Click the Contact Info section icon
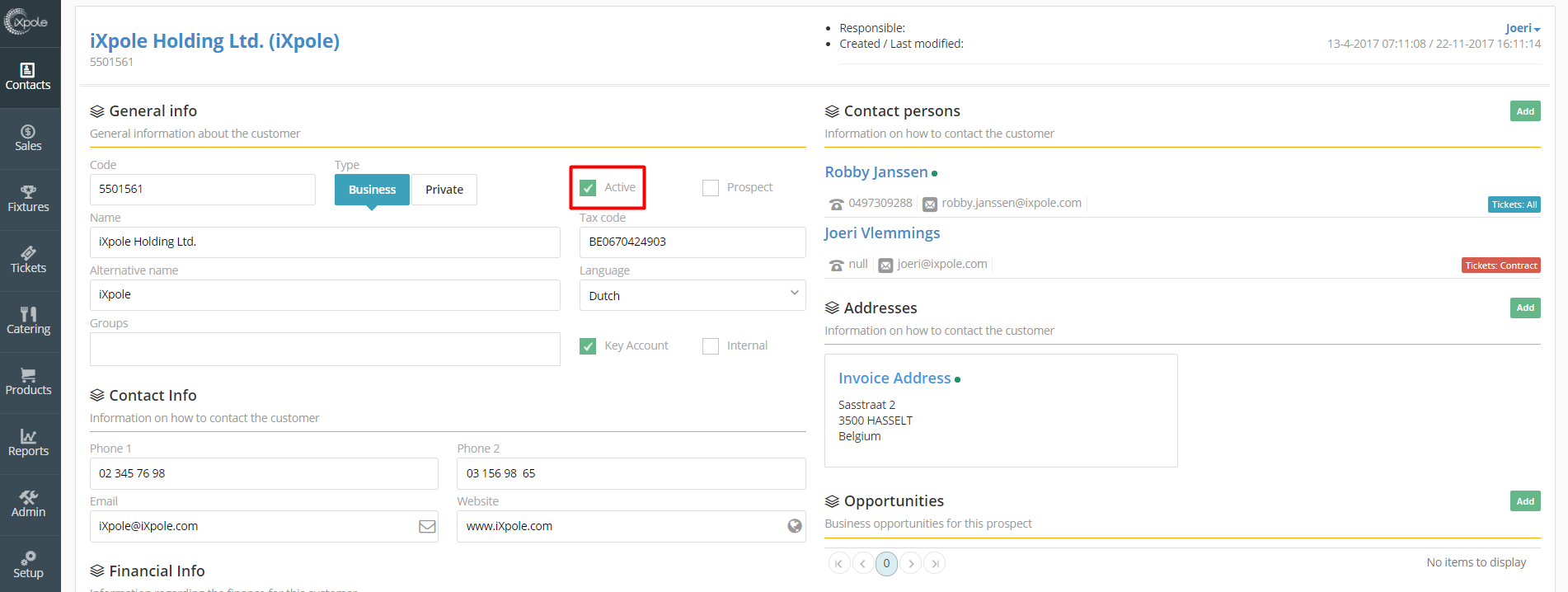 pyautogui.click(x=97, y=396)
